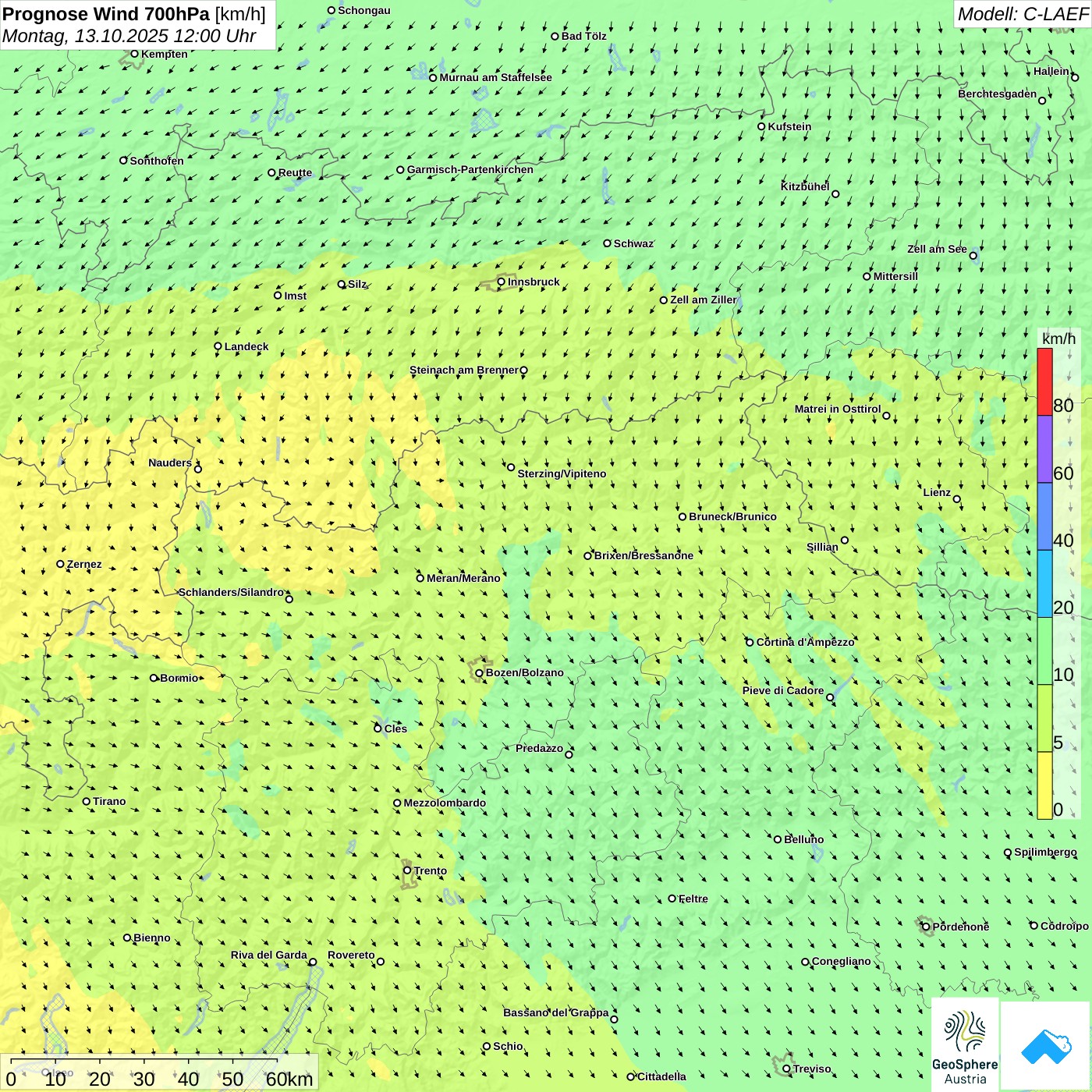Click the Schongau label
1092x1092 pixels.
pyautogui.click(x=364, y=10)
